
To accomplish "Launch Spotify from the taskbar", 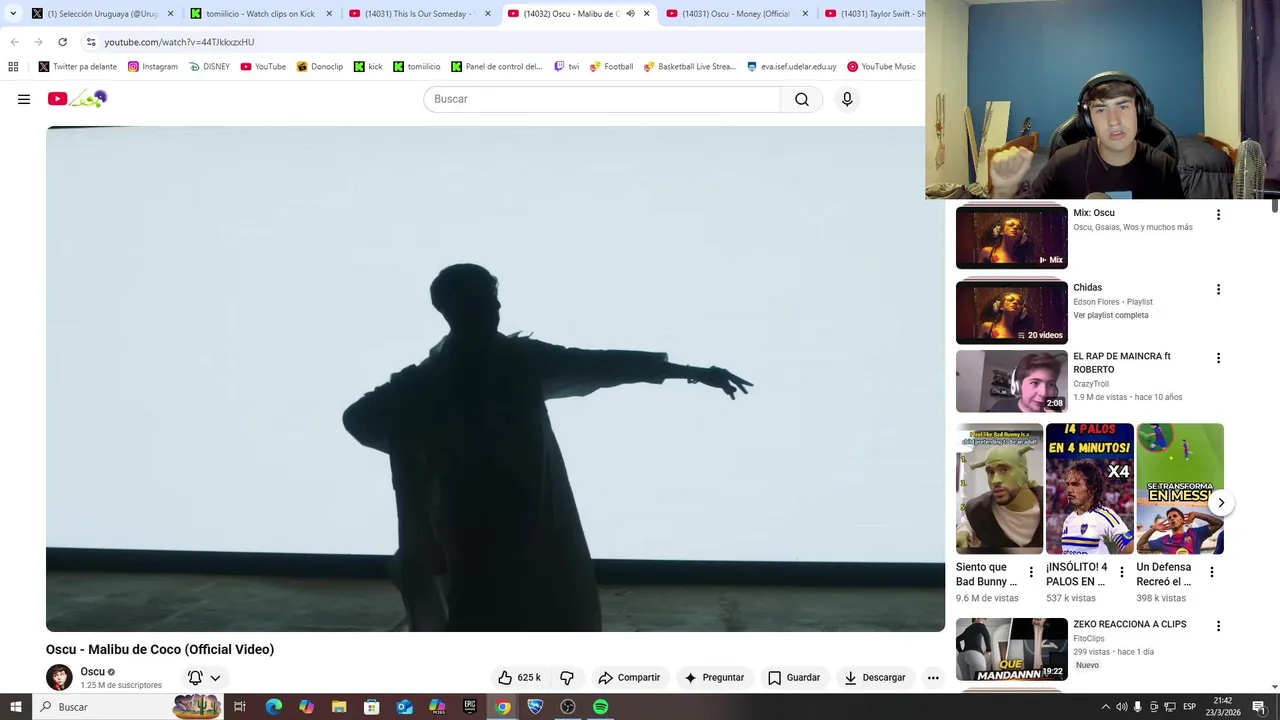I will coord(600,707).
